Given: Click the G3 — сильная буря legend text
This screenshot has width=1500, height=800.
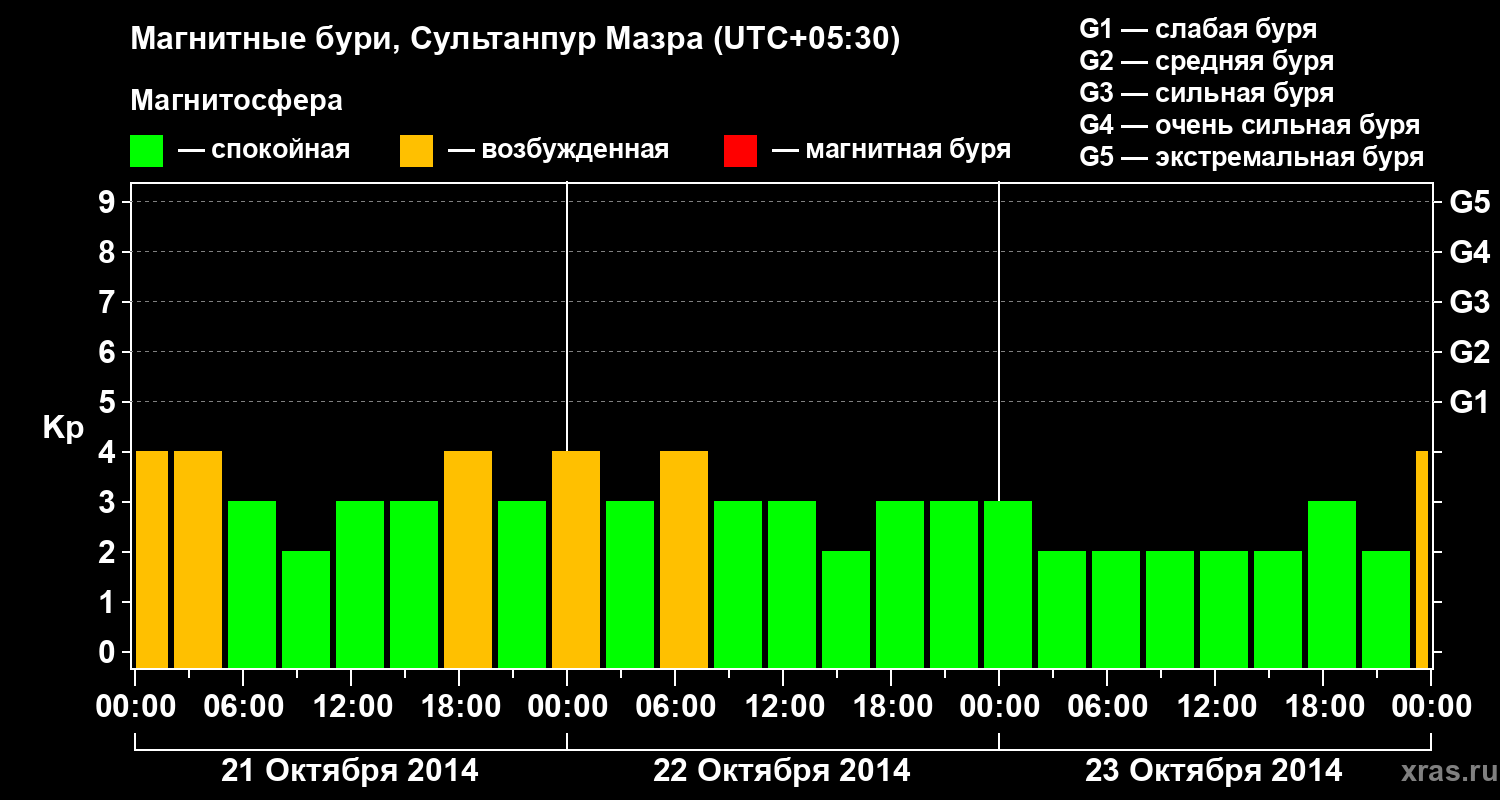Looking at the screenshot, I should click(1207, 93).
